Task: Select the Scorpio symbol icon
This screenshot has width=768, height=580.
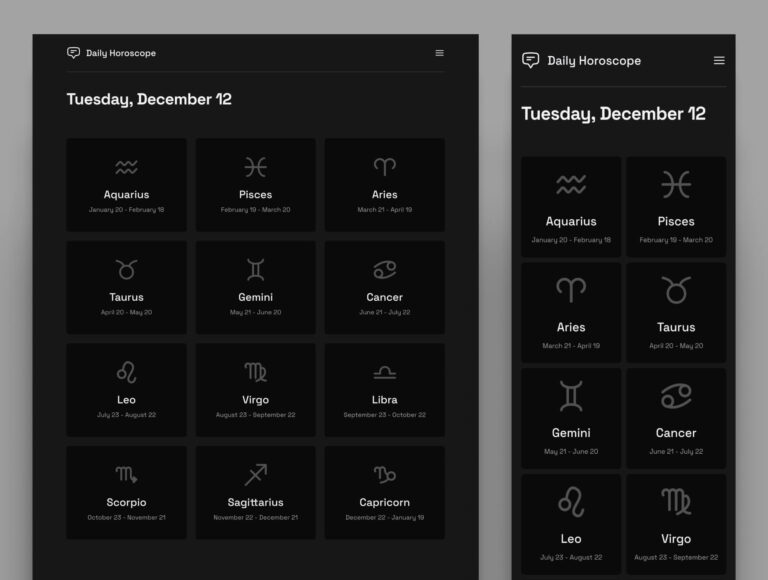Action: (126, 475)
